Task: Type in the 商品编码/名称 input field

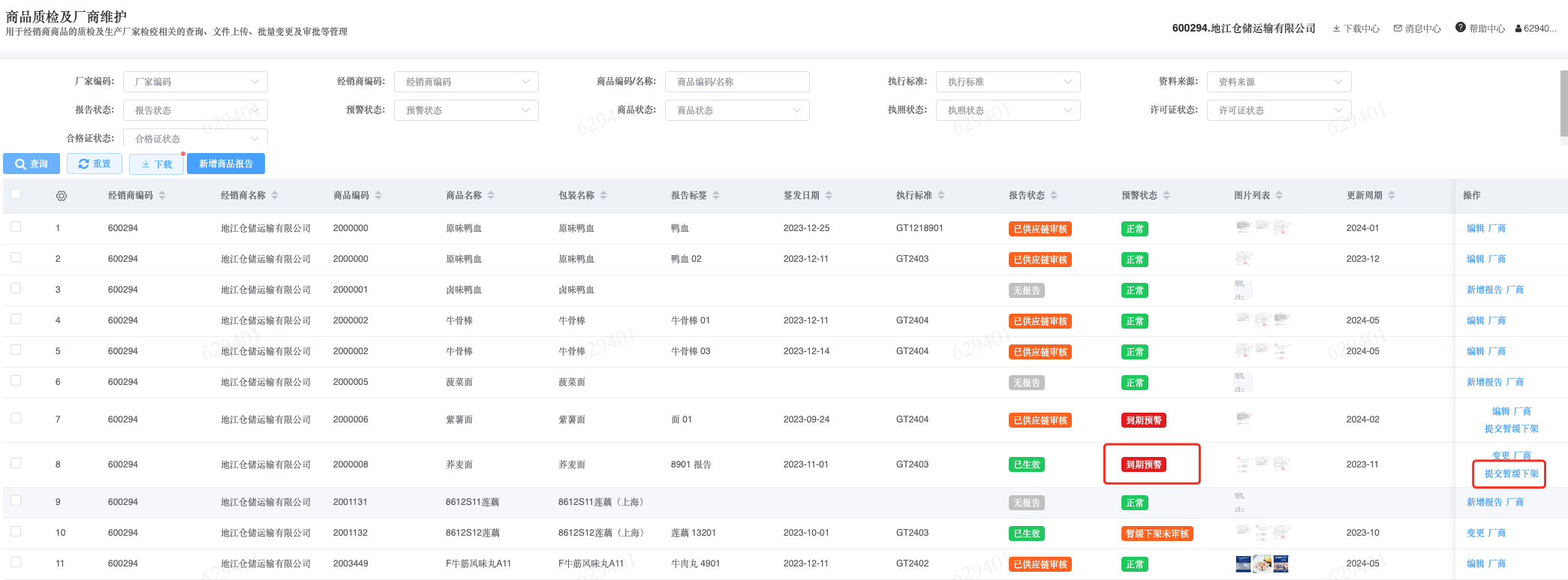Action: point(737,82)
